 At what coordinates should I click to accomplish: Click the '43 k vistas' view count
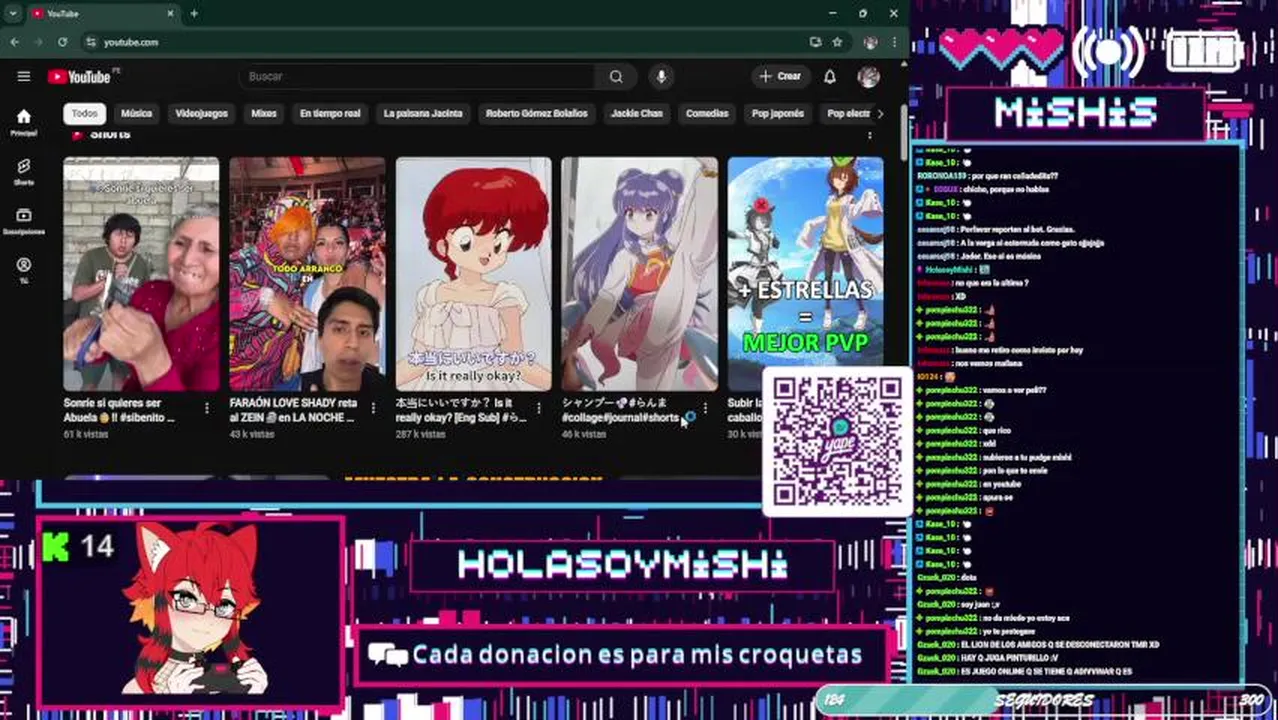pos(252,434)
